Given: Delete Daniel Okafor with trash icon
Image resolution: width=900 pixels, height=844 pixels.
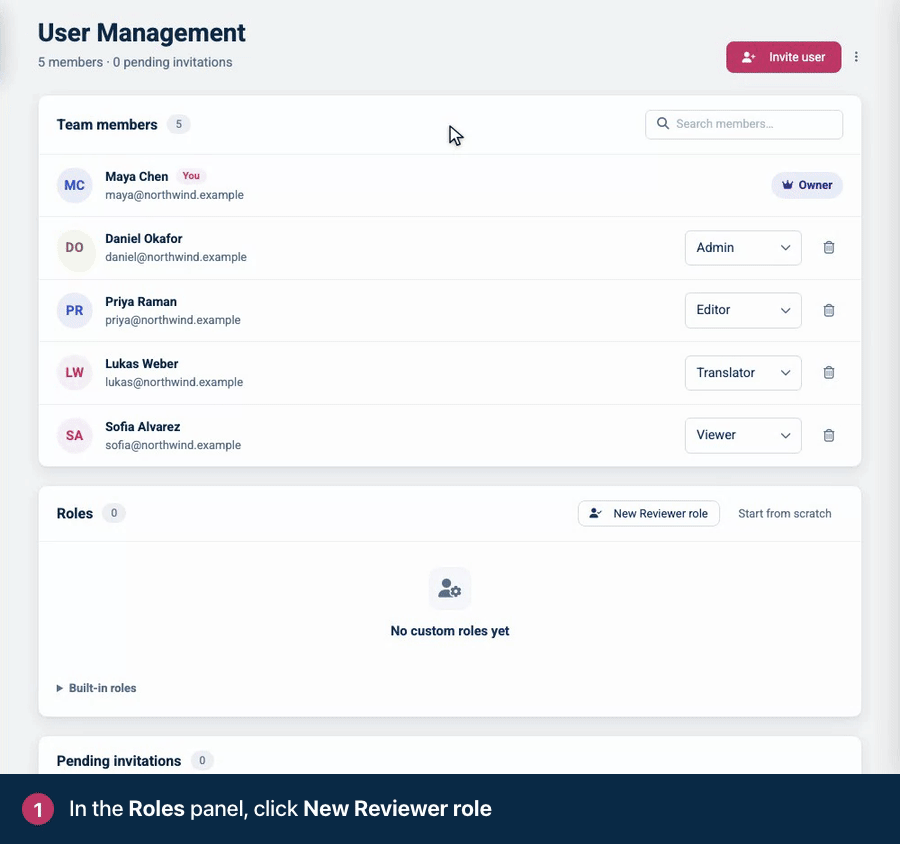Looking at the screenshot, I should point(829,247).
